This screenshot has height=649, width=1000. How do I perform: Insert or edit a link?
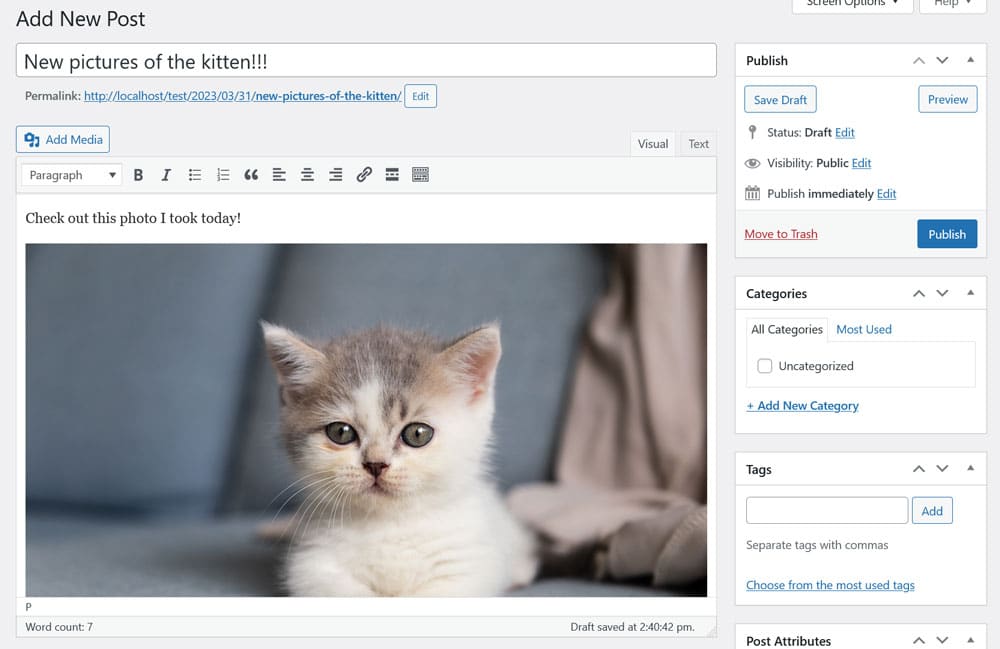coord(364,175)
